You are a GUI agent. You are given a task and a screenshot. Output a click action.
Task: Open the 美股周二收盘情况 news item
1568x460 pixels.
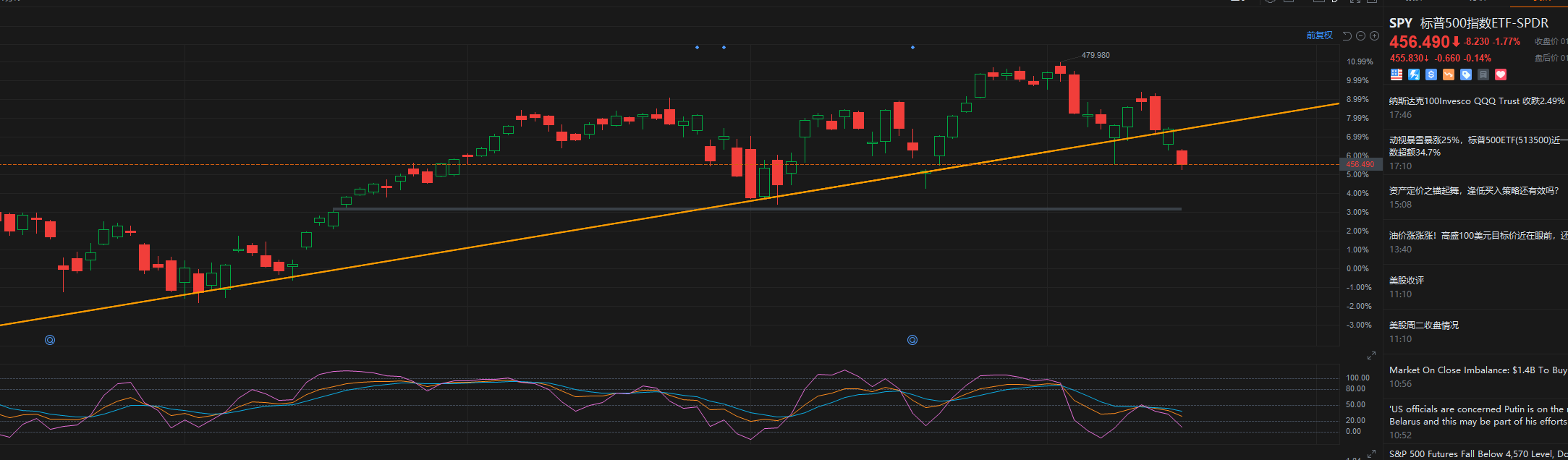tap(1424, 325)
